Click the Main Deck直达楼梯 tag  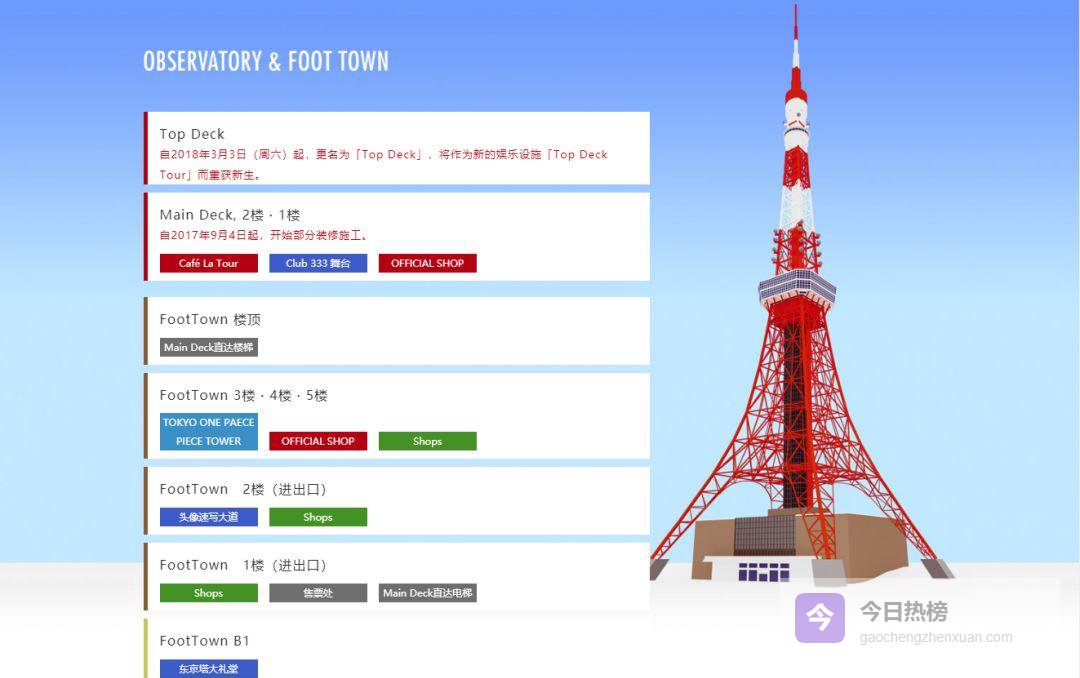(208, 347)
